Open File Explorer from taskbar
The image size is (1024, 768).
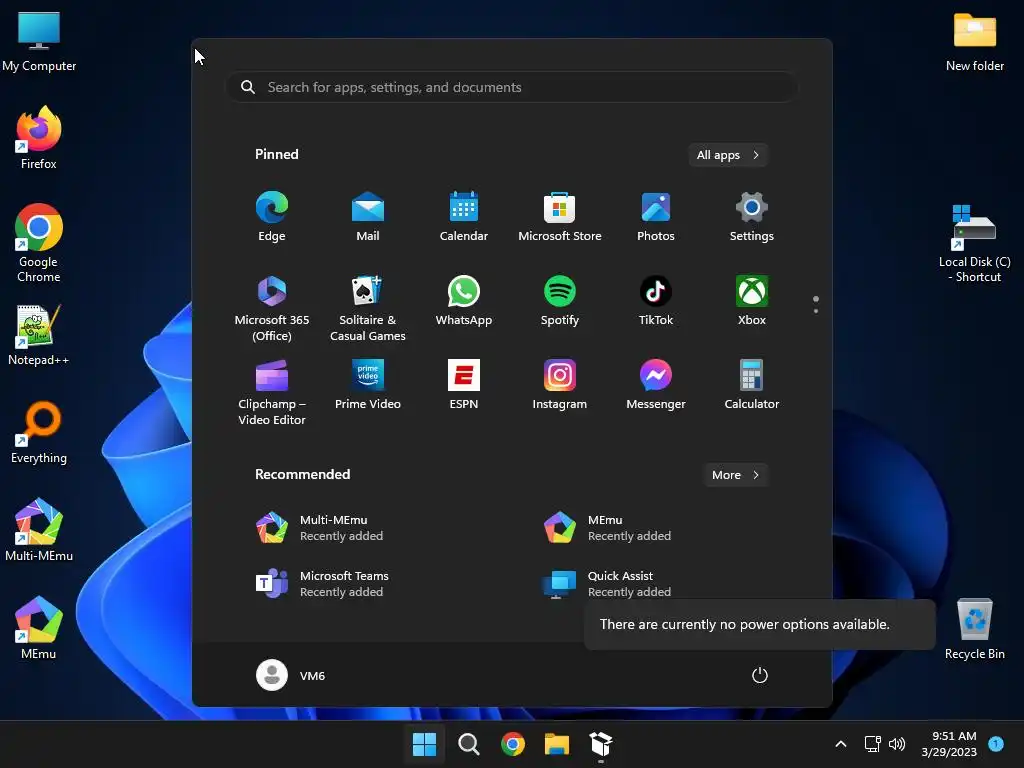click(556, 744)
